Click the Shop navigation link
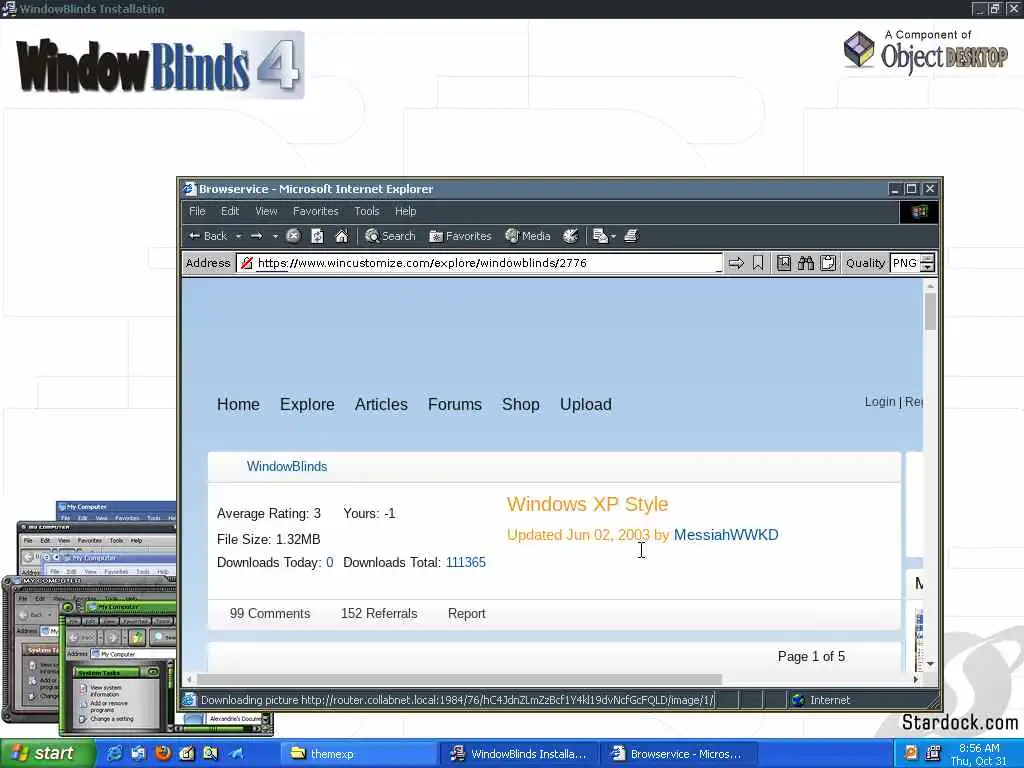Image resolution: width=1024 pixels, height=768 pixels. (520, 404)
